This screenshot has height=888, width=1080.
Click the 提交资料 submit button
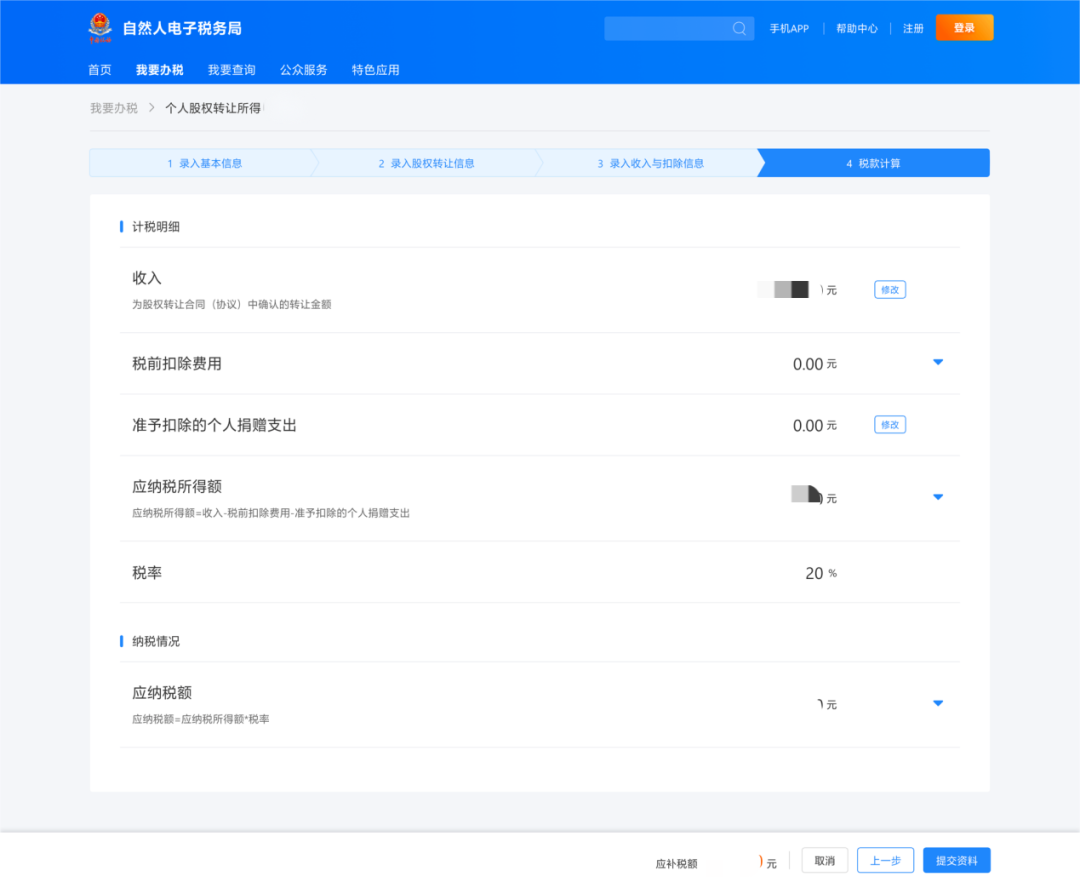(956, 861)
